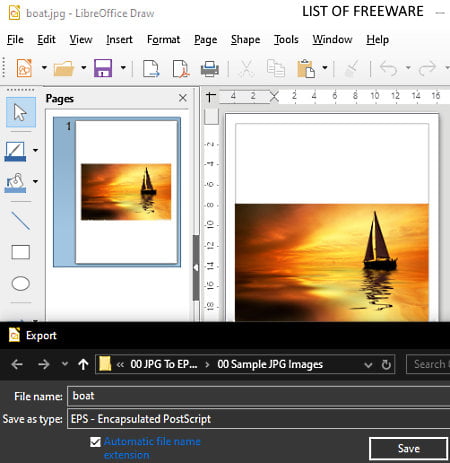
Task: Click the Up one level arrow
Action: 83,364
